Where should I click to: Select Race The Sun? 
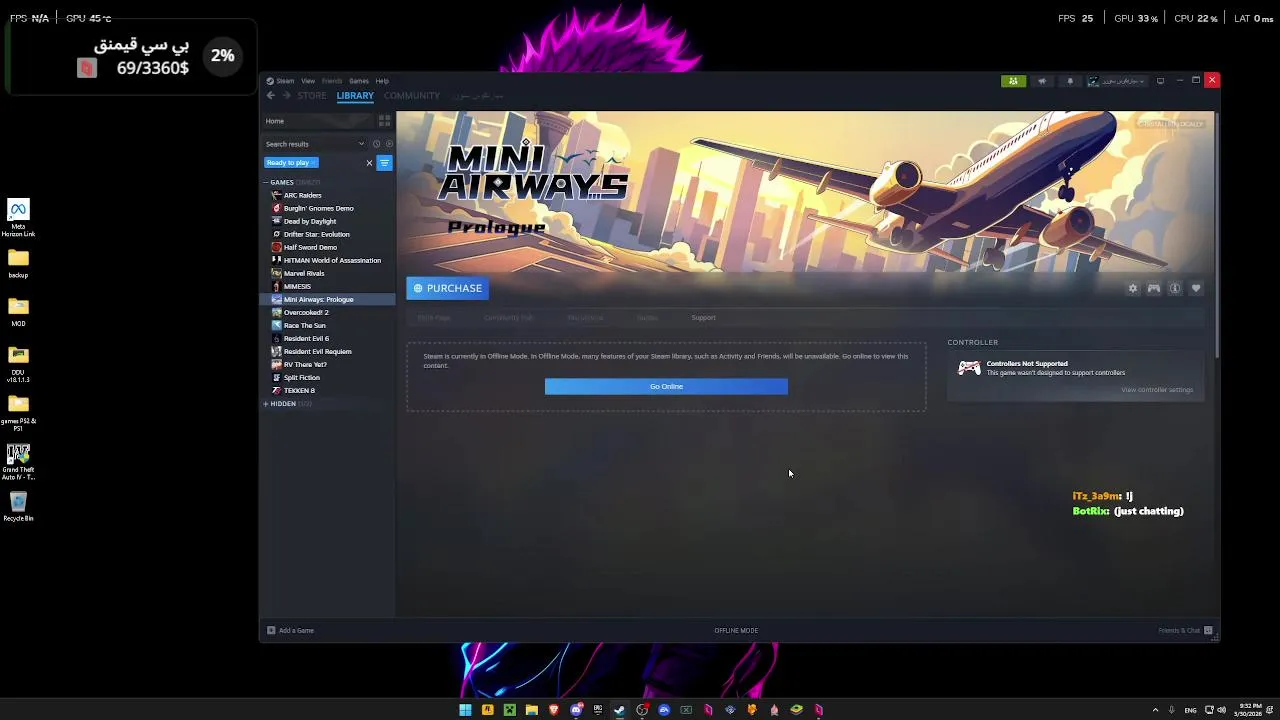pyautogui.click(x=328, y=325)
